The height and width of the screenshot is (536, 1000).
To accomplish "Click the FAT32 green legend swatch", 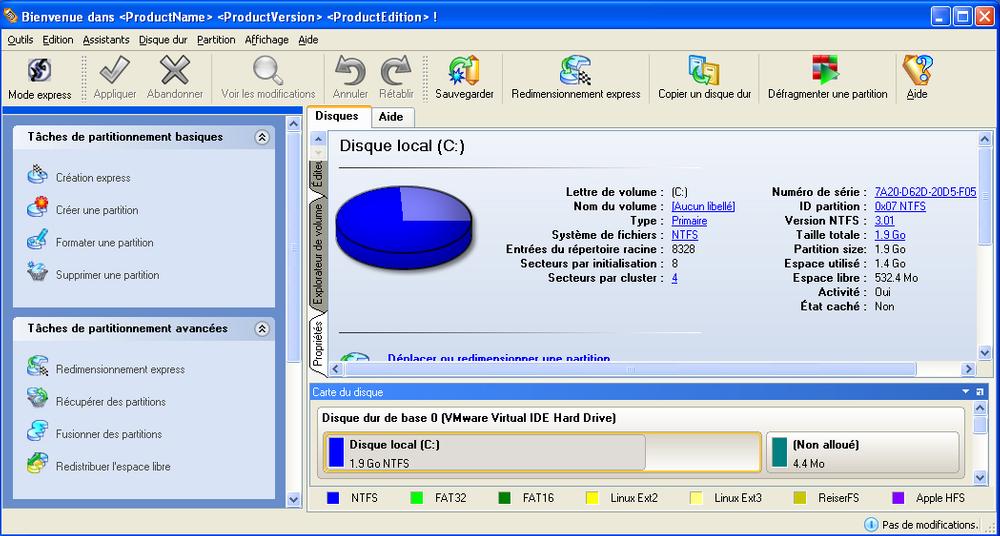I will pos(417,498).
